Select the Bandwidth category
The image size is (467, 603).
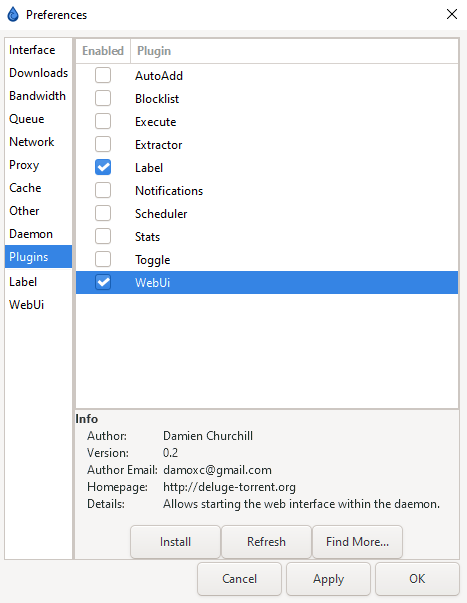pos(38,96)
